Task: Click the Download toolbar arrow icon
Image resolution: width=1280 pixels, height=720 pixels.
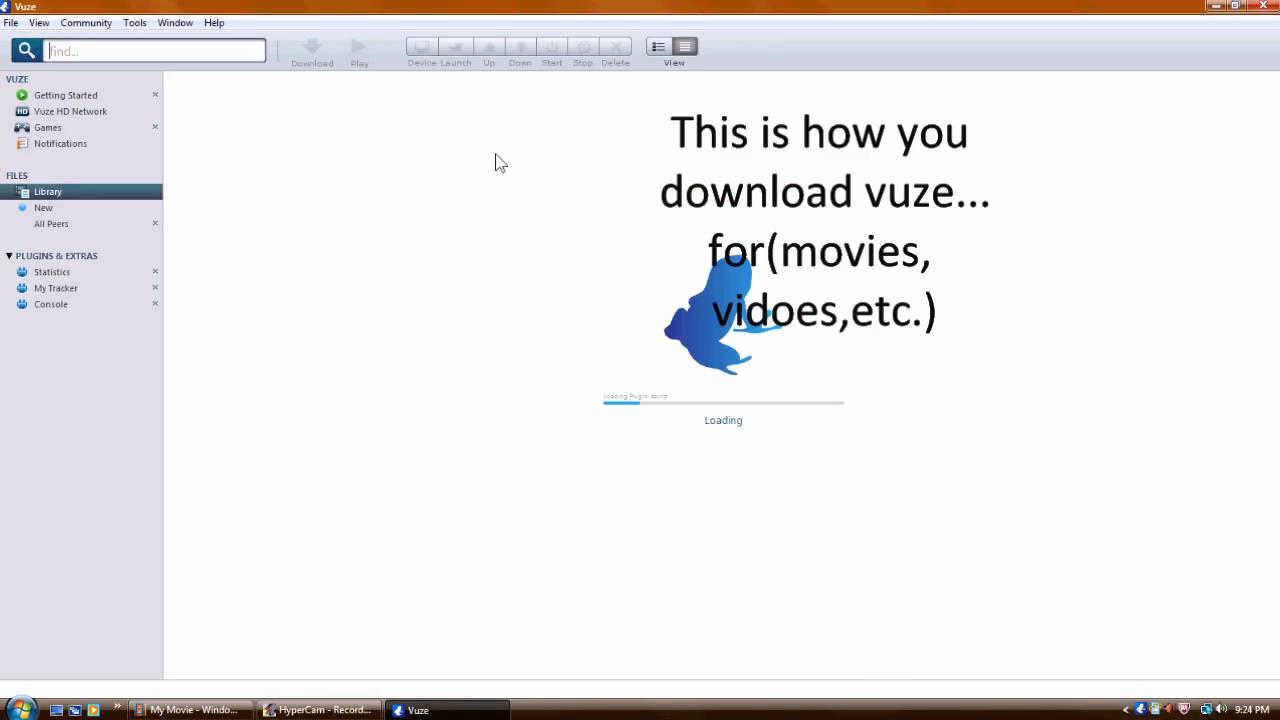Action: pos(312,47)
